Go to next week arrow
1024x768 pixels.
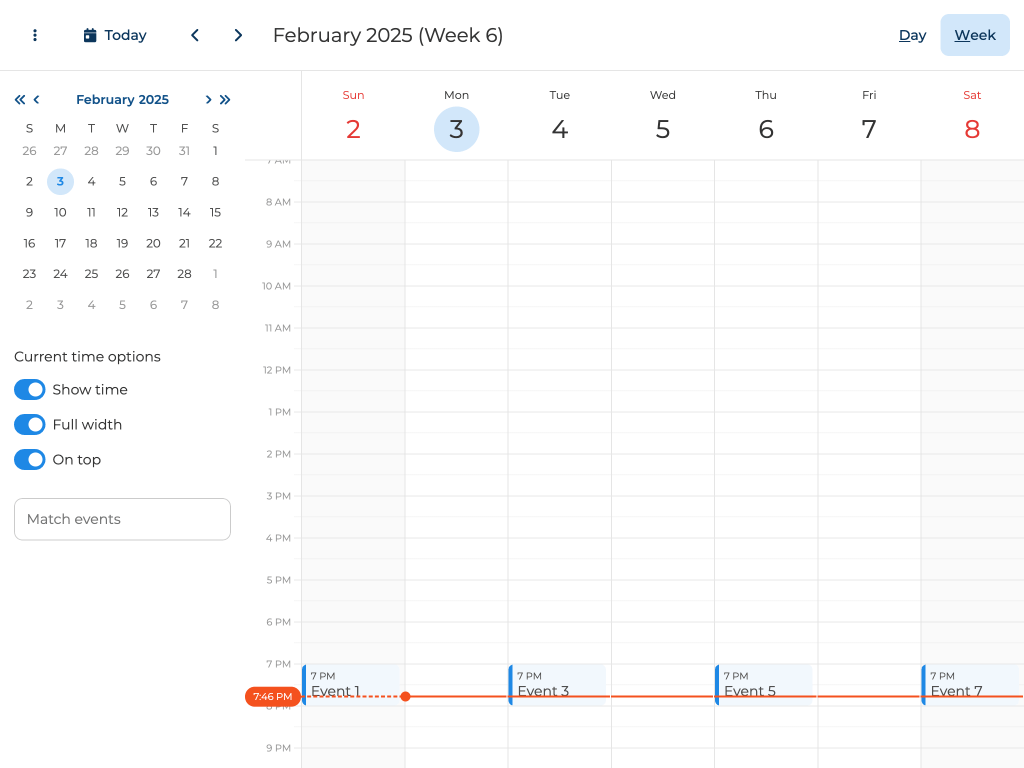[238, 35]
